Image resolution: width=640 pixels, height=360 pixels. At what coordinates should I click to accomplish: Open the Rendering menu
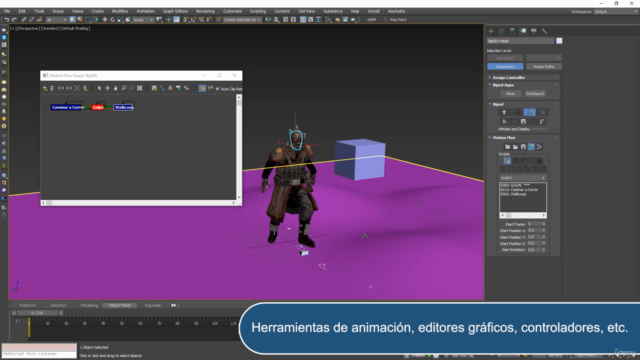point(205,11)
